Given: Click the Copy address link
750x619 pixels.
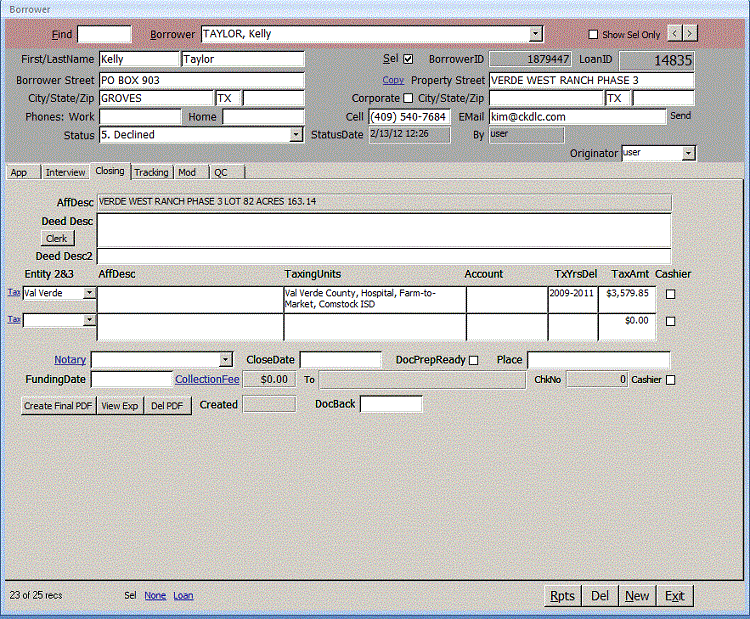Looking at the screenshot, I should 393,80.
